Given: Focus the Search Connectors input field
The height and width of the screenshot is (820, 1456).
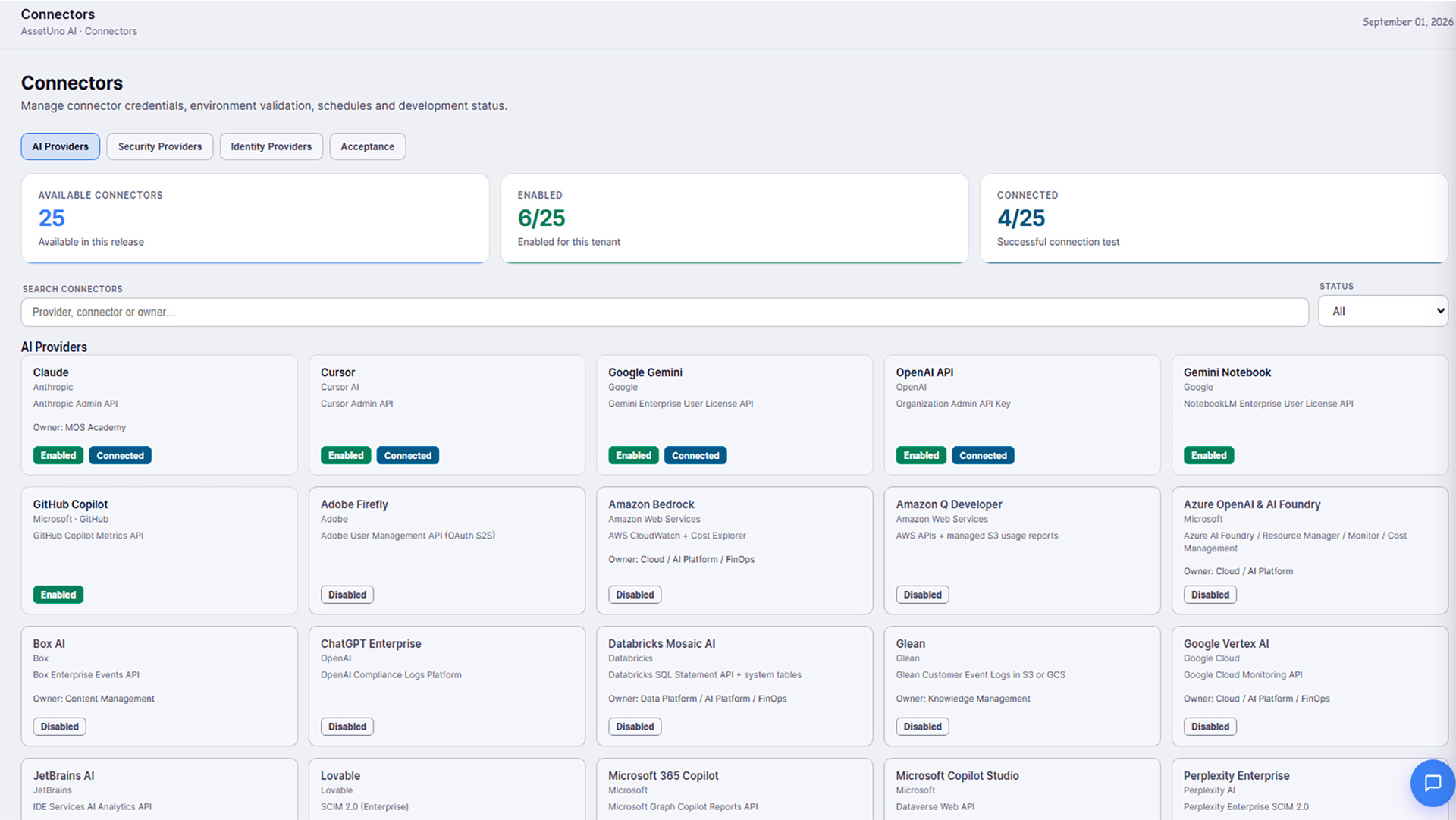Looking at the screenshot, I should (x=664, y=312).
